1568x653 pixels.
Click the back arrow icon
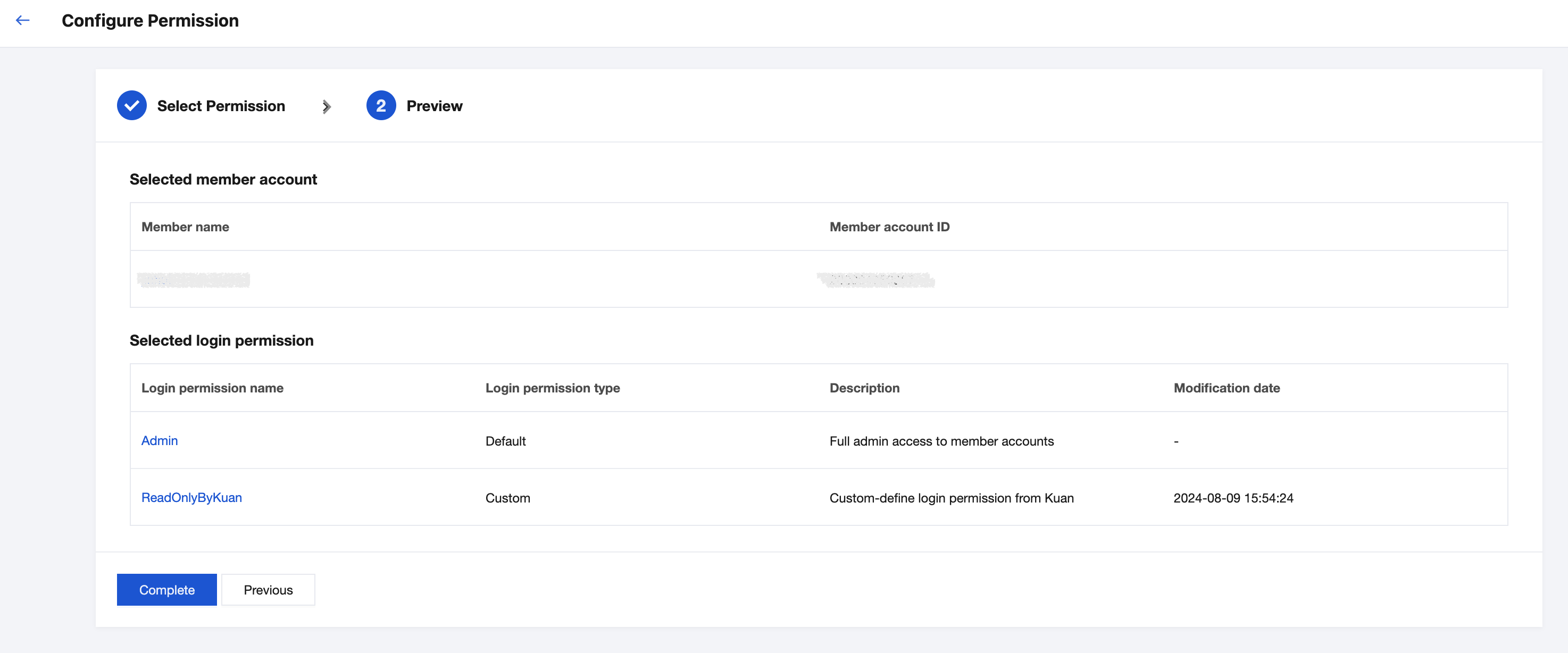point(22,21)
